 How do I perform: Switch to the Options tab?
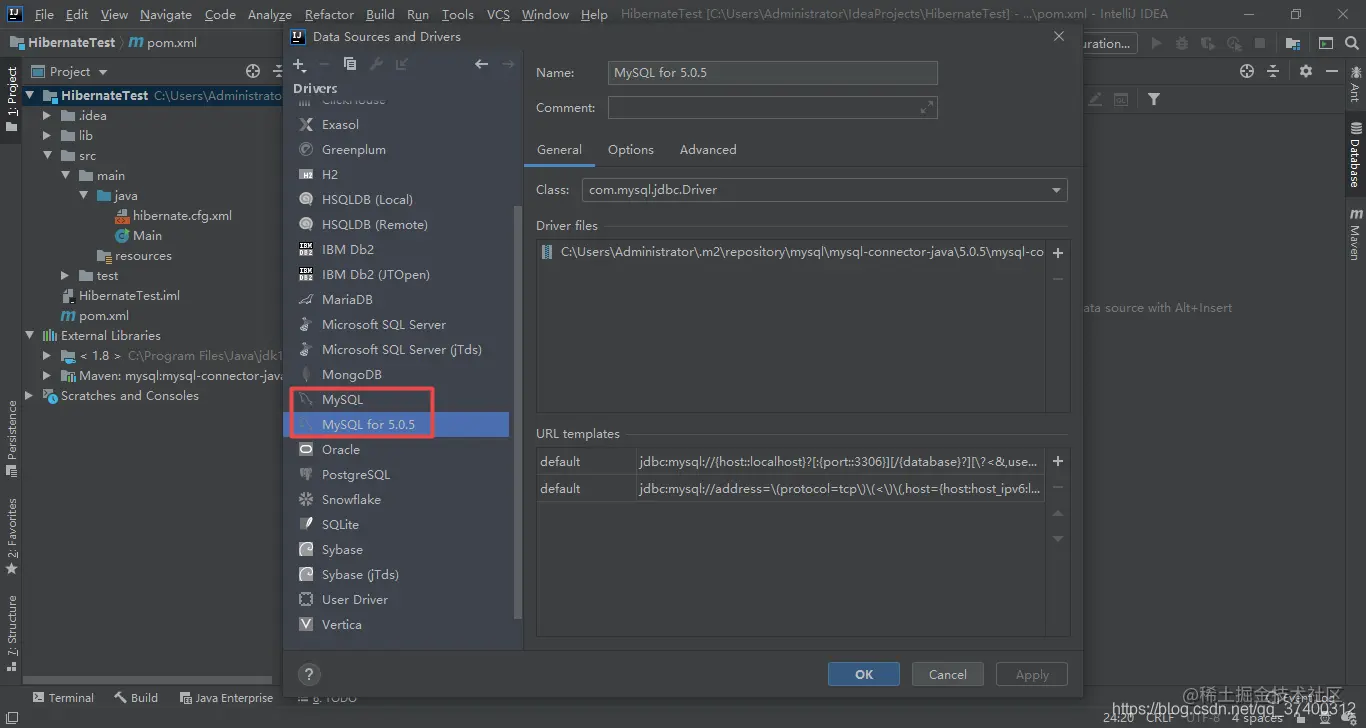pyautogui.click(x=631, y=150)
